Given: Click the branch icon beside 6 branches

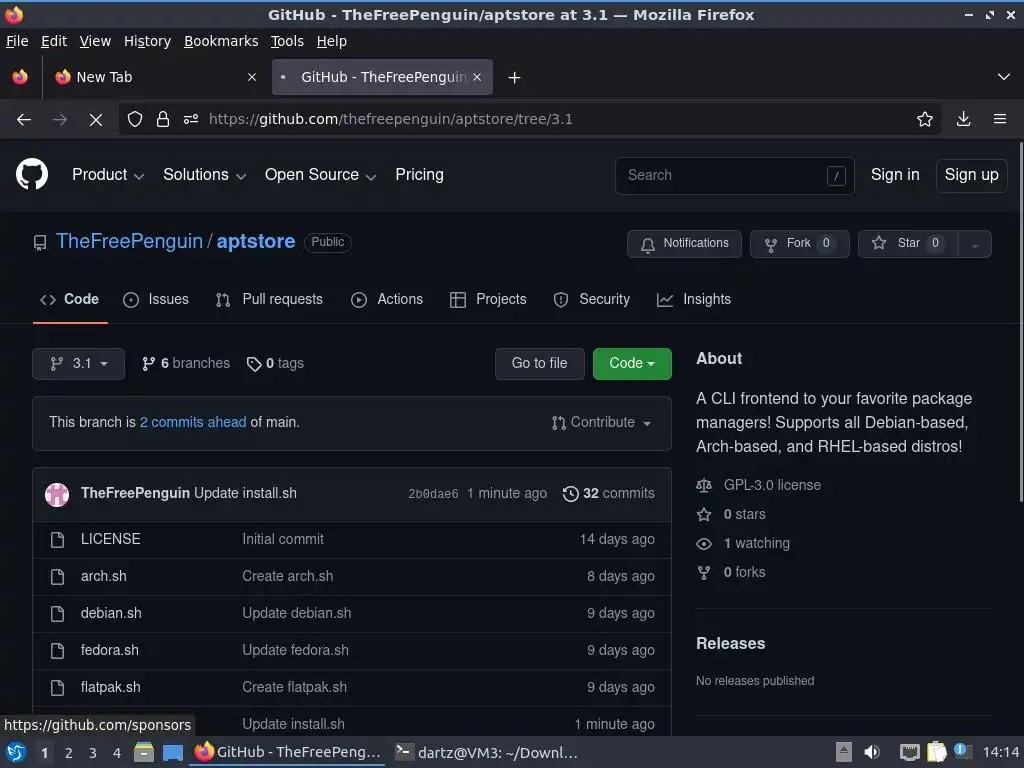Looking at the screenshot, I should coord(148,364).
